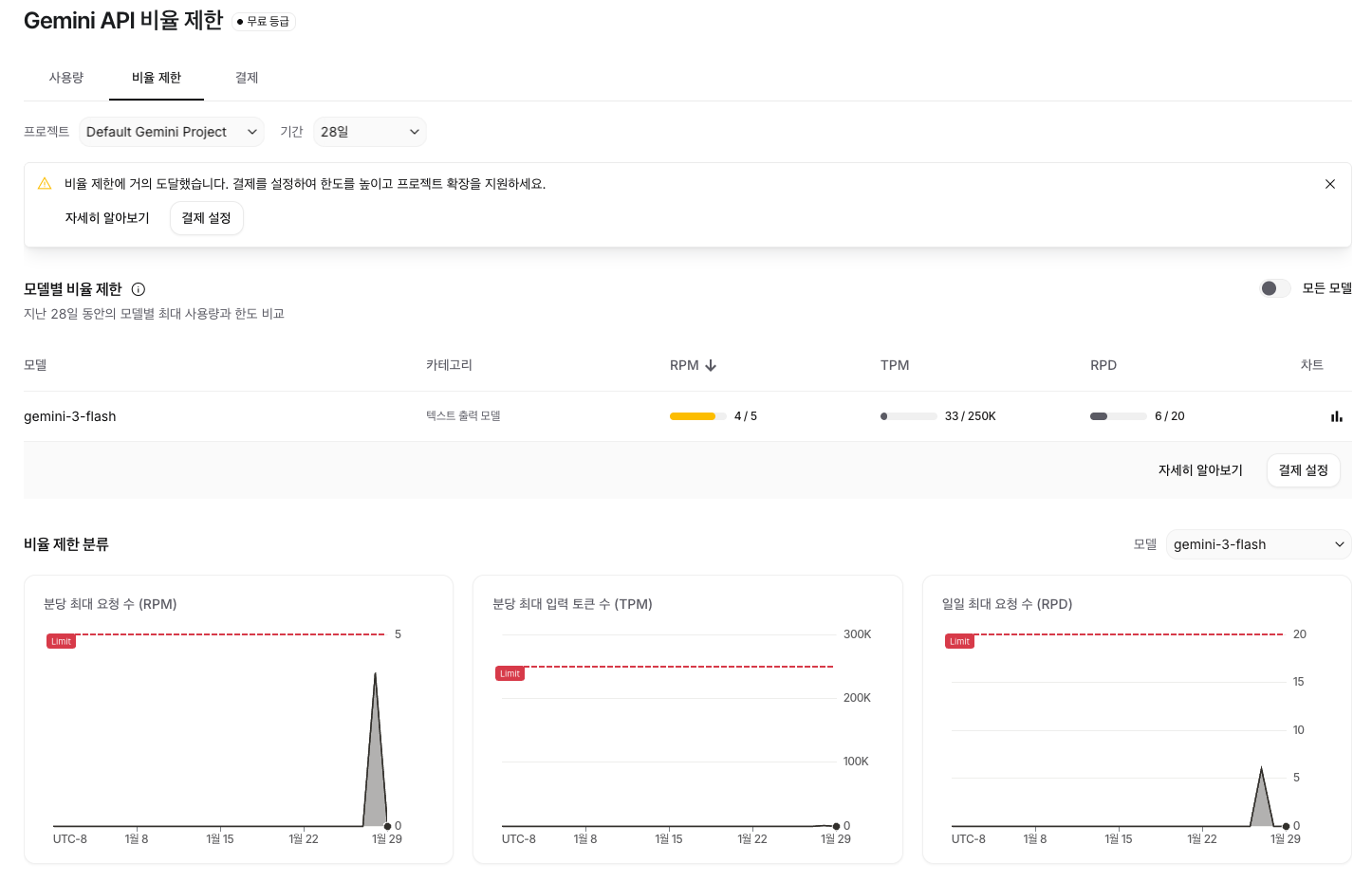Expand the 기간 28일 period dropdown
Image resolution: width=1372 pixels, height=881 pixels.
[369, 132]
